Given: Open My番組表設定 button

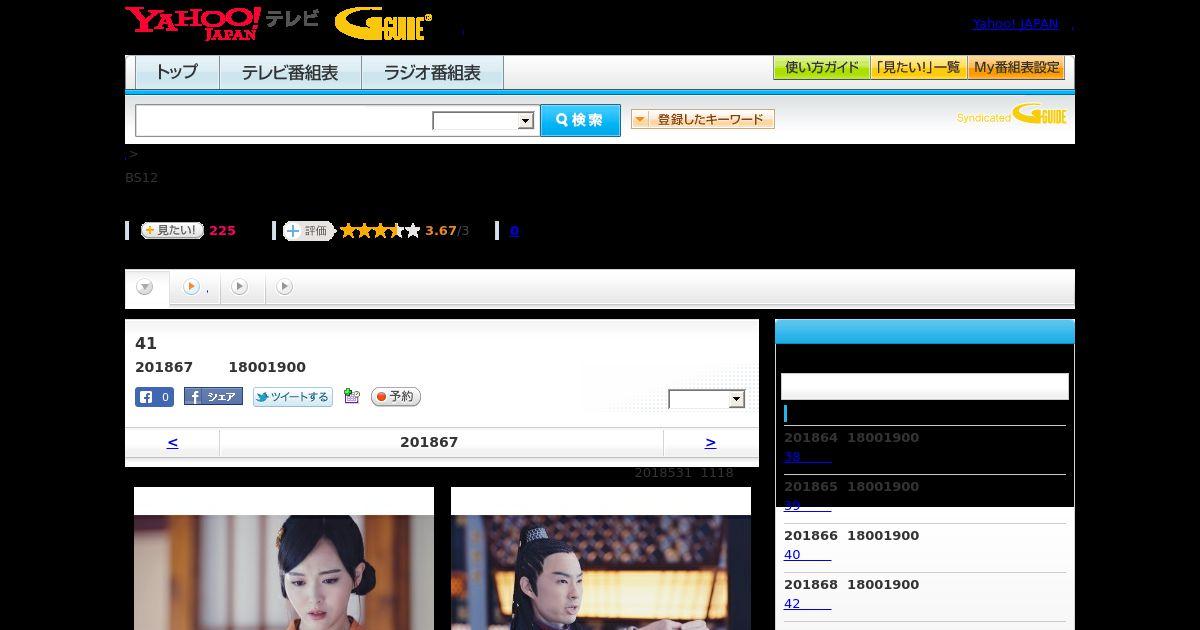Looking at the screenshot, I should tap(1016, 68).
